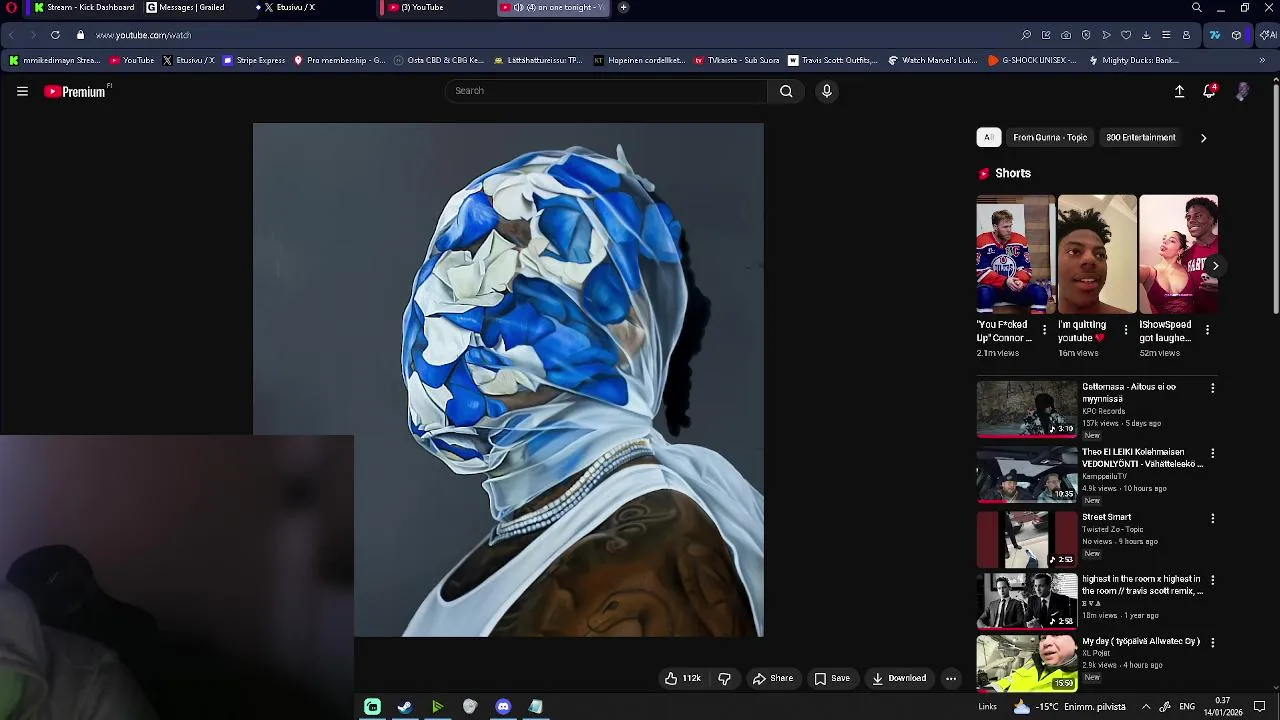
Task: Play Gettomasa - Aitous ei oo myynnissä
Action: [1027, 408]
